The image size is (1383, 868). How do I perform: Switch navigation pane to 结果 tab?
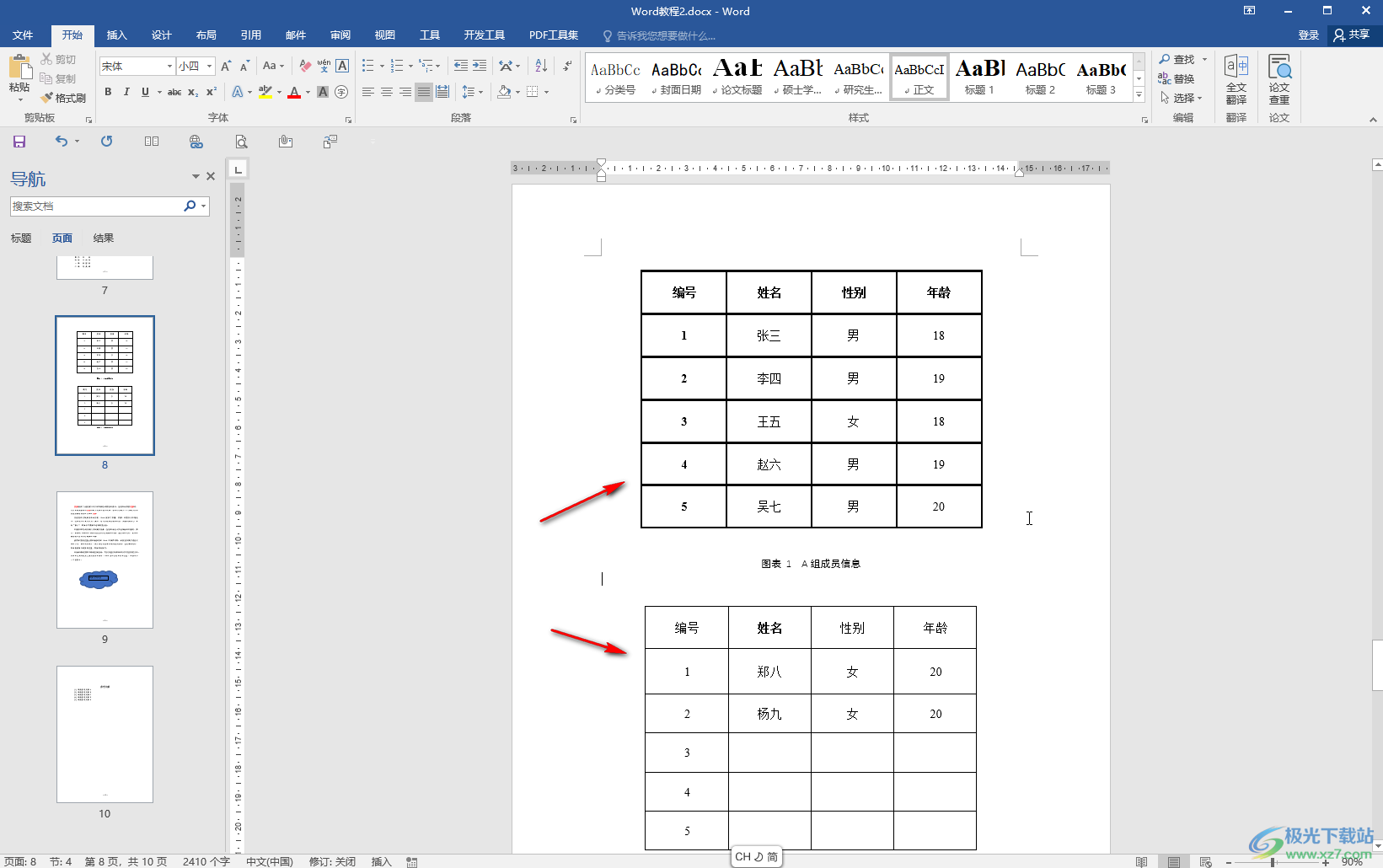pos(104,238)
